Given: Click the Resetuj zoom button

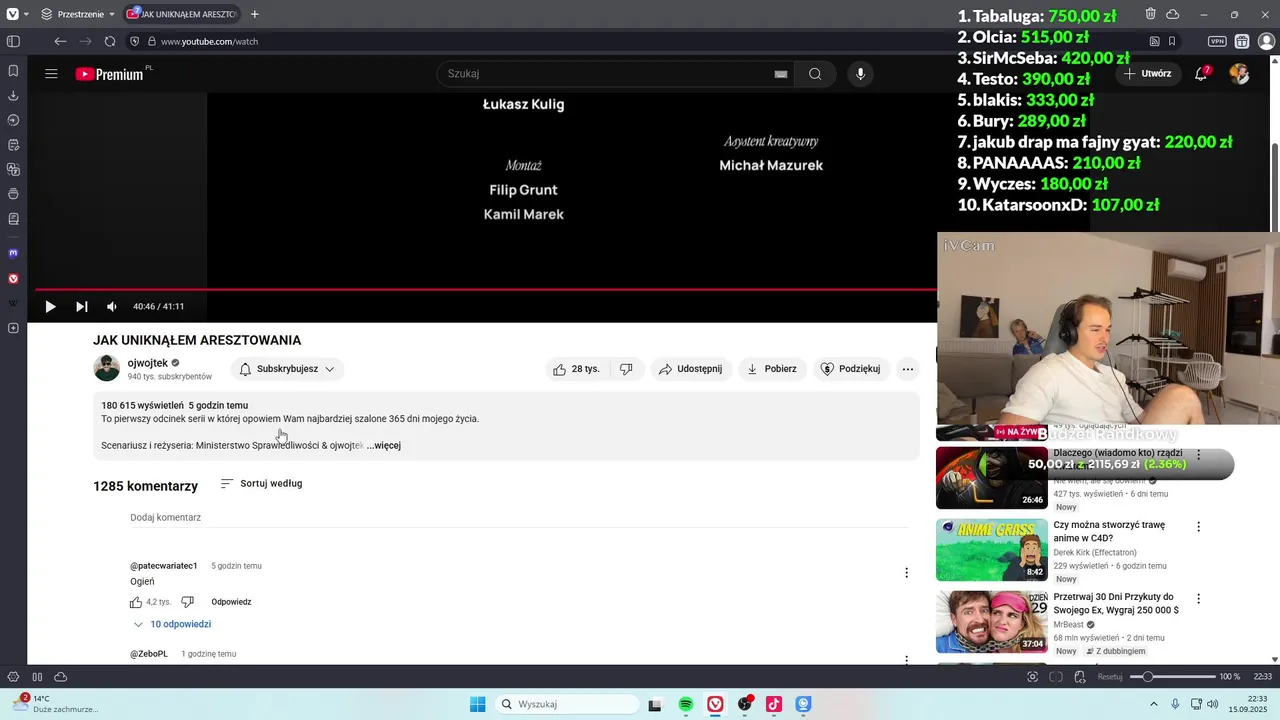Looking at the screenshot, I should pos(1110,677).
